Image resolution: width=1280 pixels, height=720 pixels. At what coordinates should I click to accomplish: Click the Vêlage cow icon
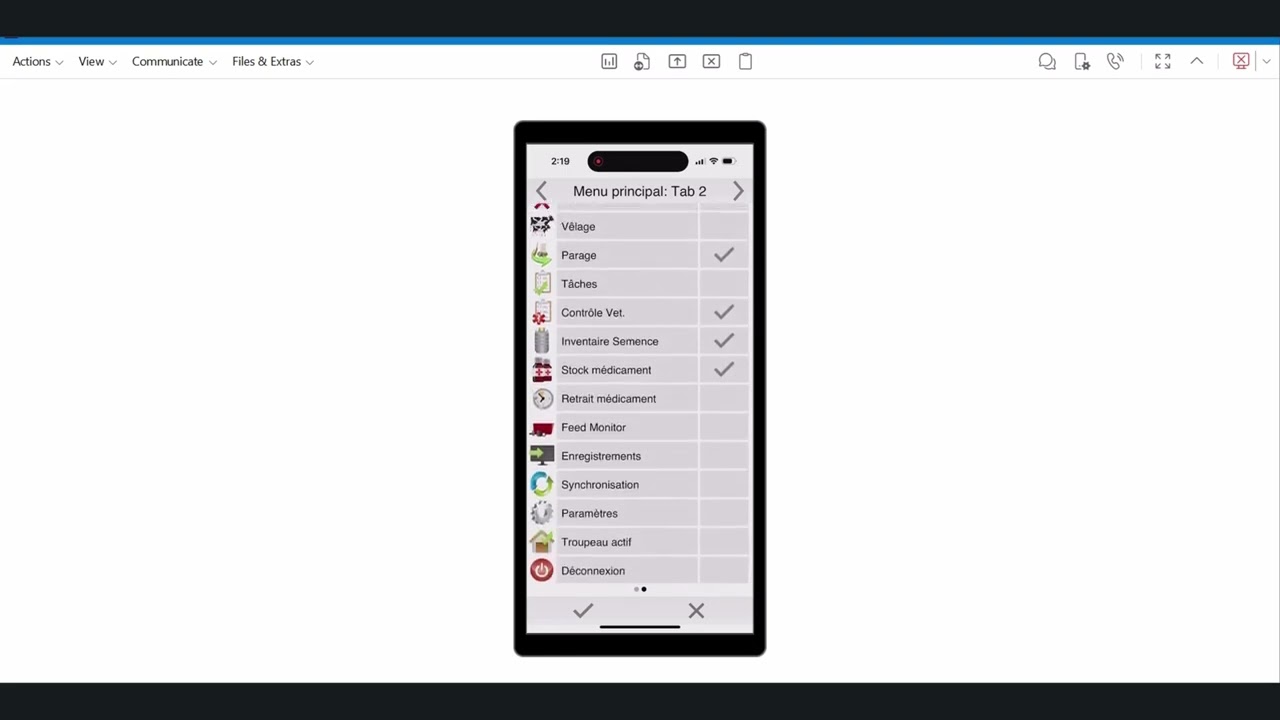[541, 226]
